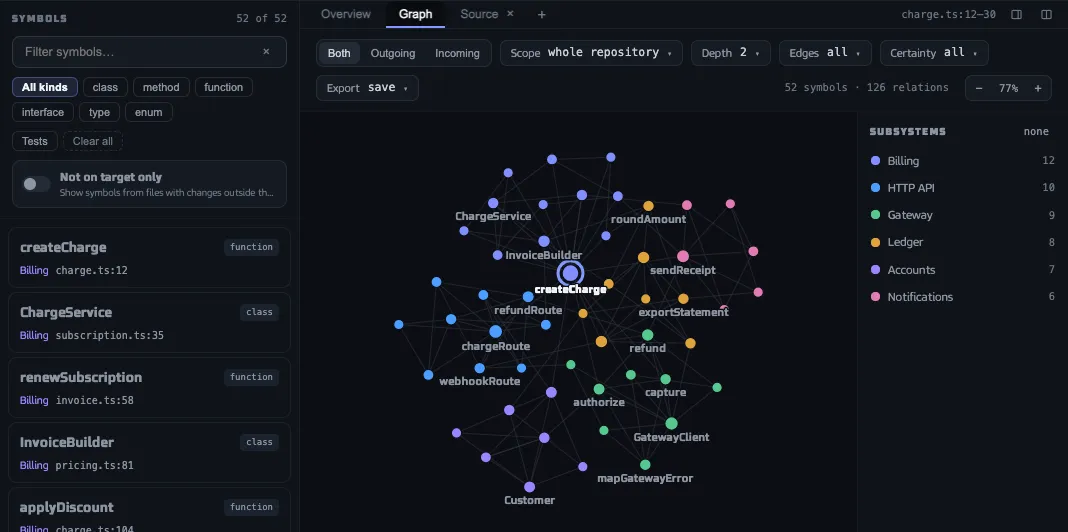Screen dimensions: 1068x532
Task: Click 'none' in the Subsystems header
Action: (x=1036, y=131)
